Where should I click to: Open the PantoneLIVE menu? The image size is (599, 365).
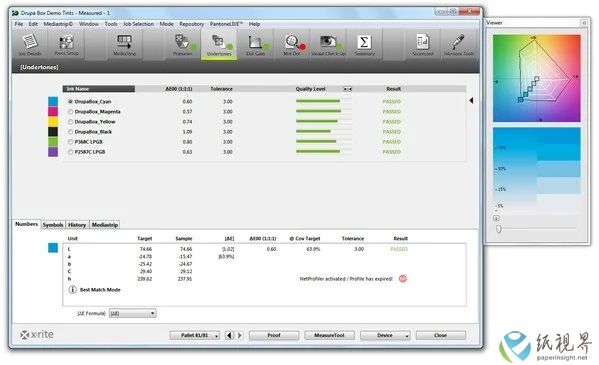click(226, 24)
